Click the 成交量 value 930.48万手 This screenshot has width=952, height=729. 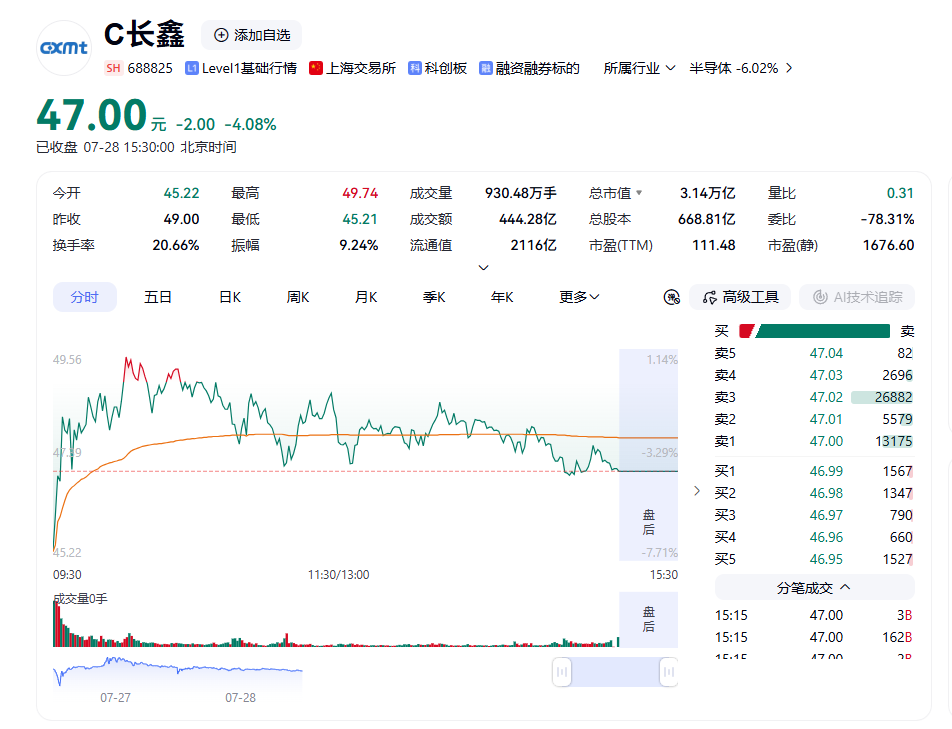[520, 193]
